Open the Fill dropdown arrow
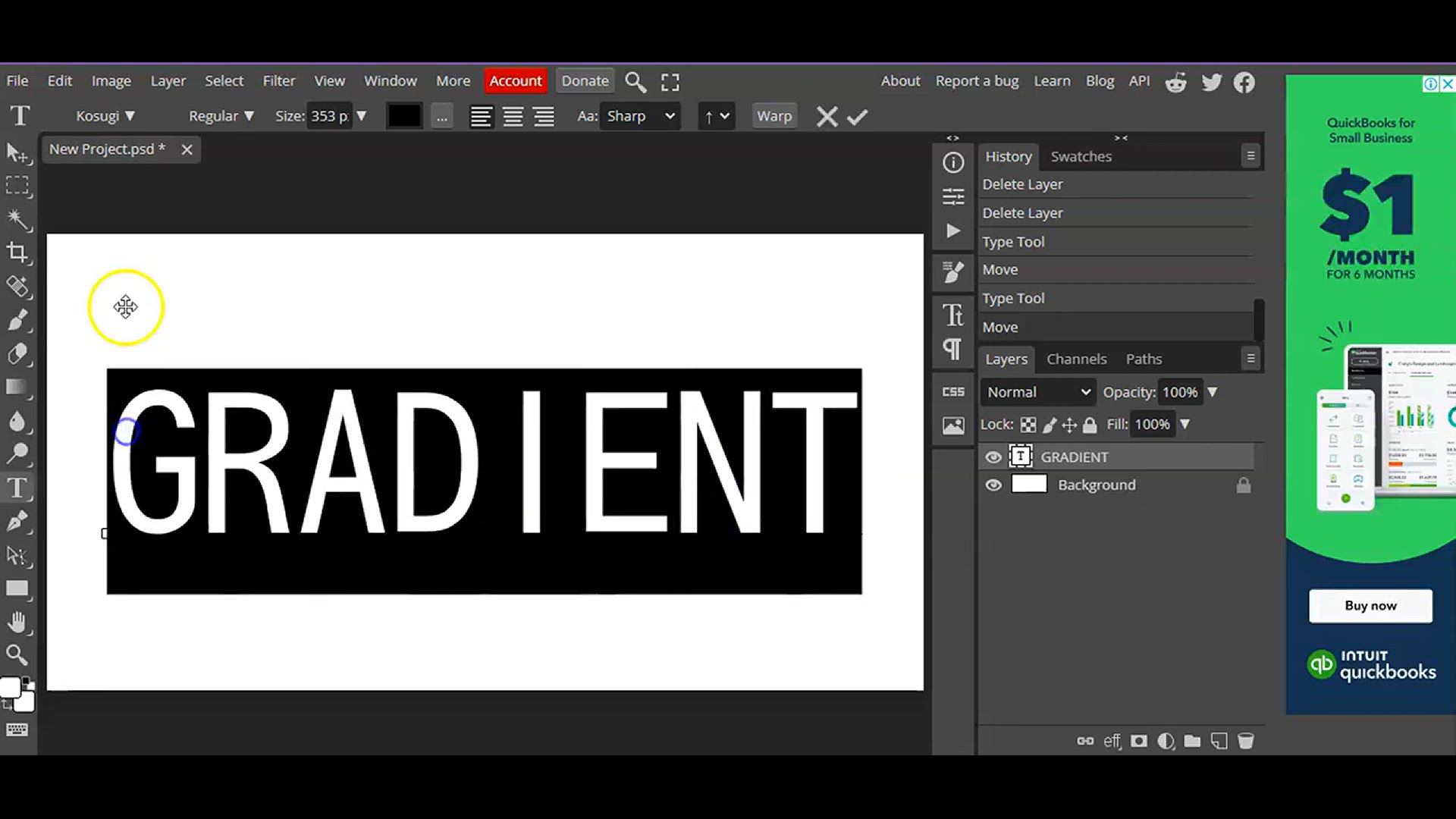The image size is (1456, 819). point(1185,425)
